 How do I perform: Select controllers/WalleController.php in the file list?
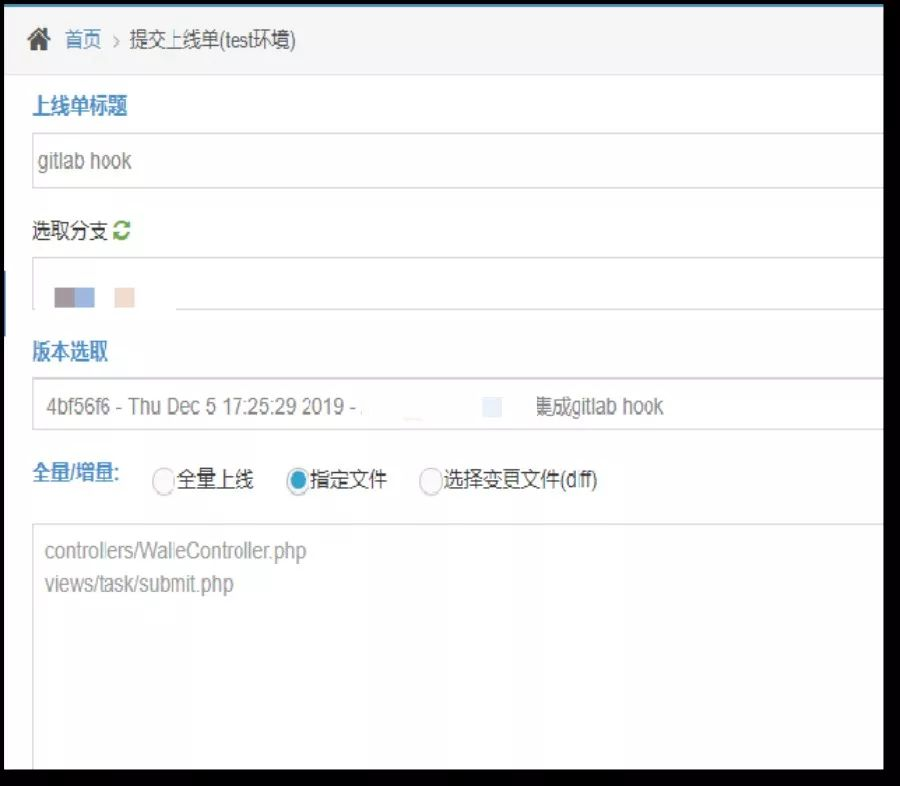click(x=176, y=551)
